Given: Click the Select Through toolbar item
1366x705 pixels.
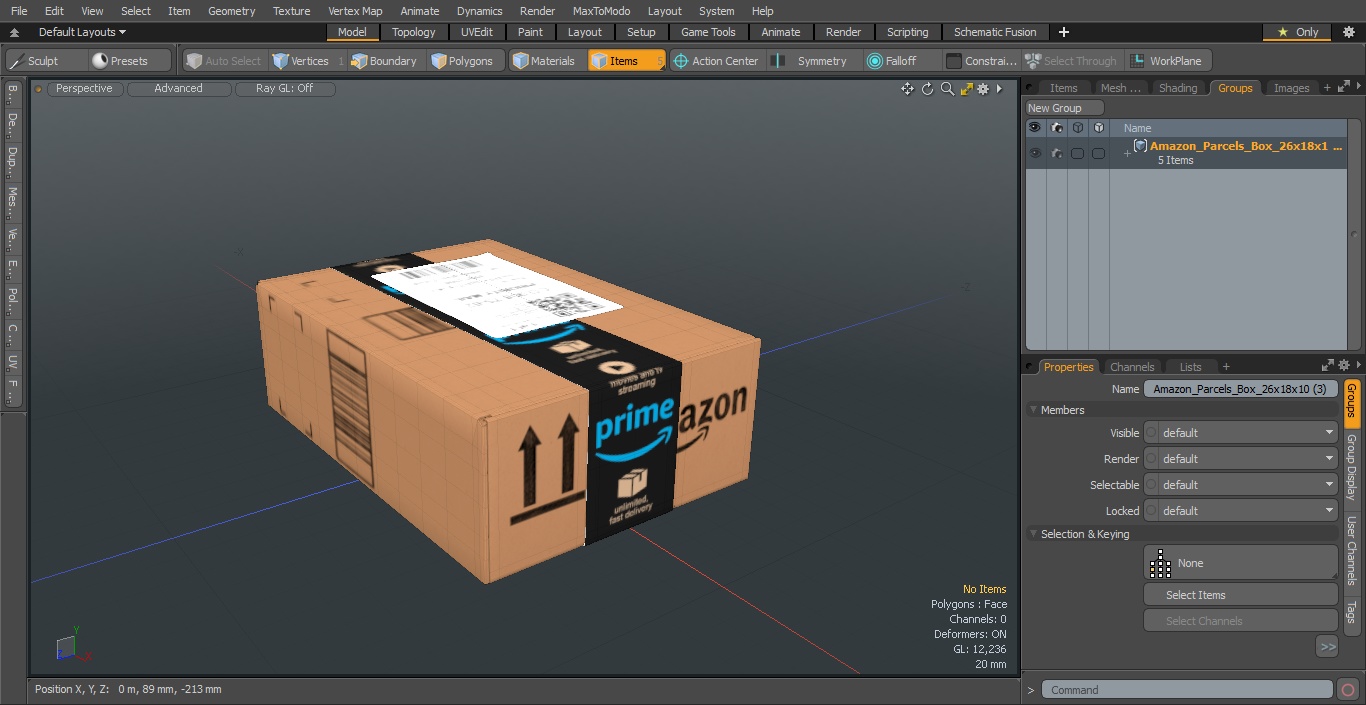Looking at the screenshot, I should point(1073,61).
